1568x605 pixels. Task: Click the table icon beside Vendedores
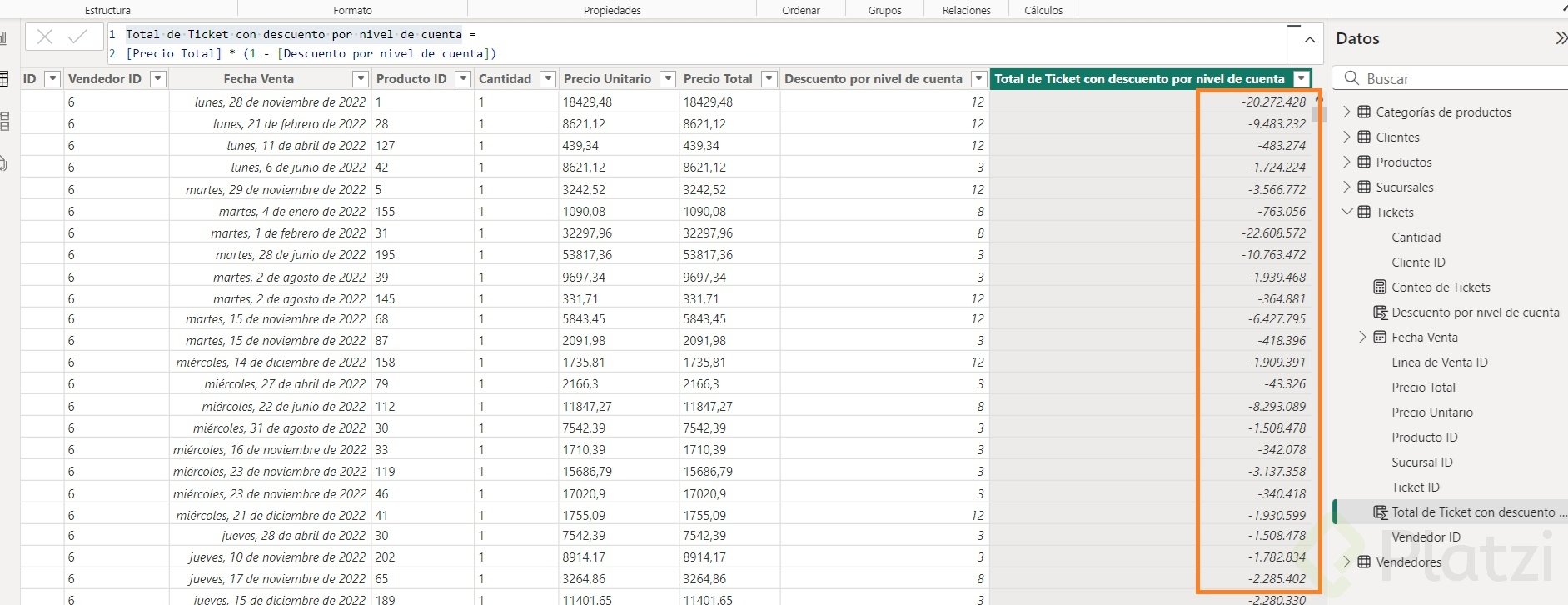coord(1364,562)
